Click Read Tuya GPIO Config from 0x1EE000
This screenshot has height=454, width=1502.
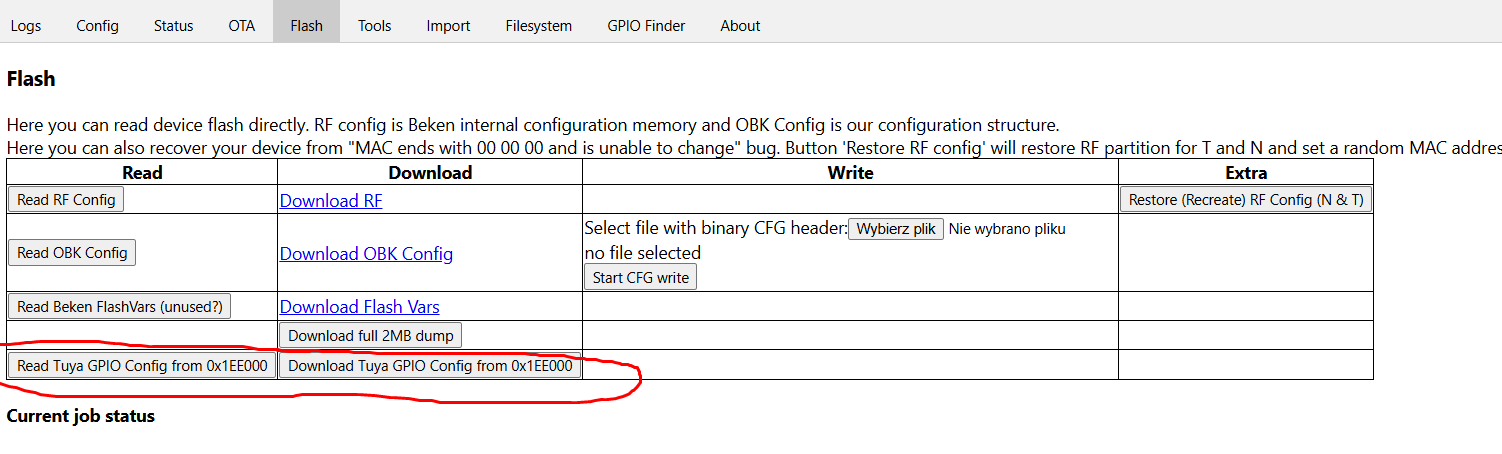click(x=142, y=365)
